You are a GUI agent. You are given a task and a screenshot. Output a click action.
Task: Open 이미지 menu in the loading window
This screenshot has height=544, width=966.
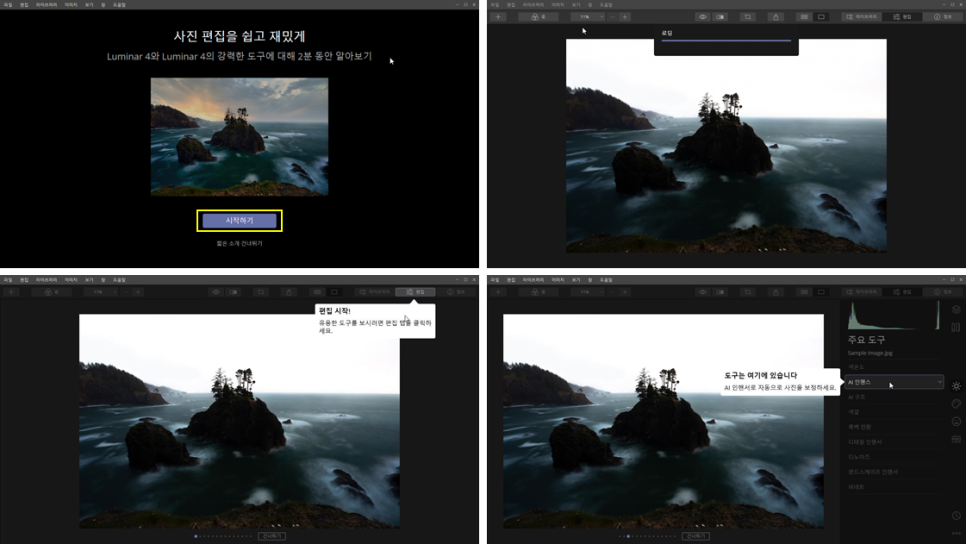(x=558, y=4)
